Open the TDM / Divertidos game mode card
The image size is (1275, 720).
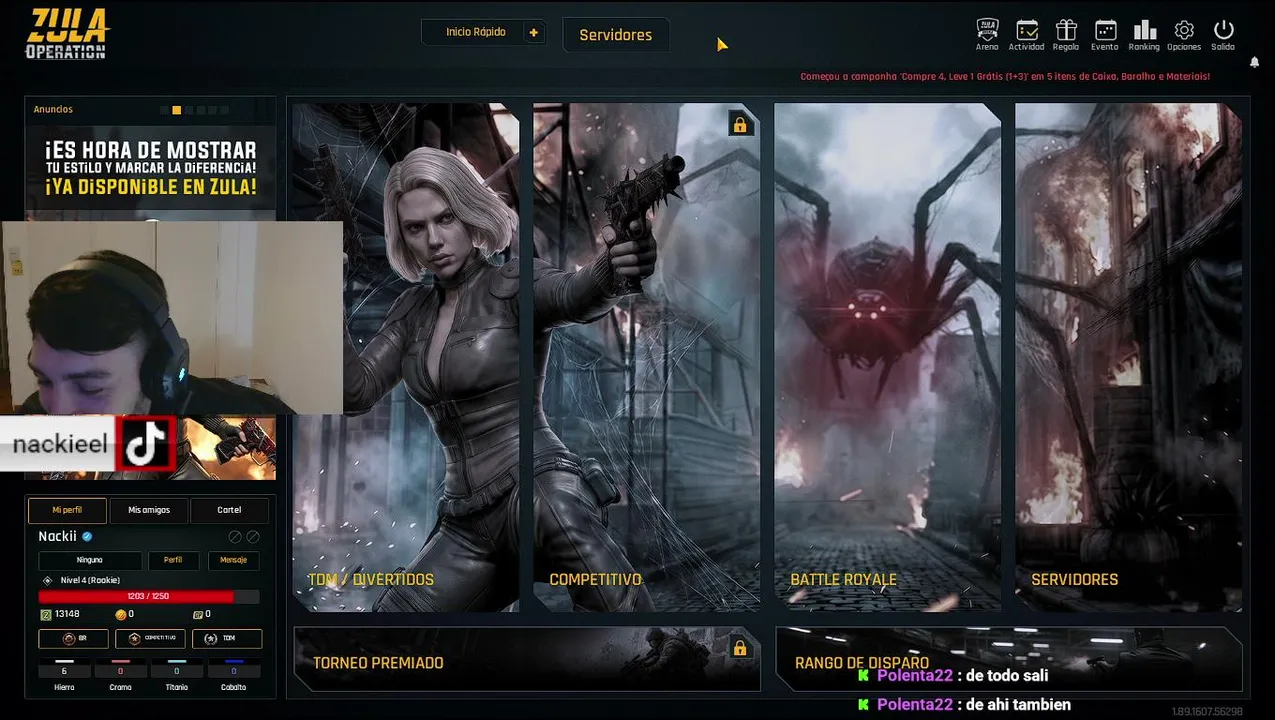(x=406, y=356)
